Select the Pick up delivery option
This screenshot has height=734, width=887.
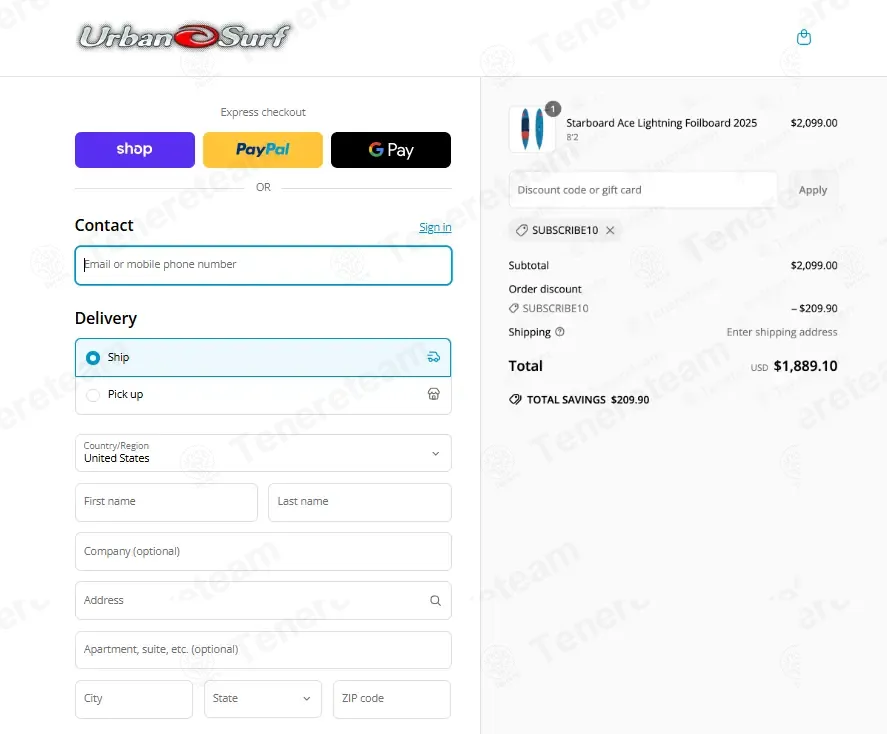[263, 395]
